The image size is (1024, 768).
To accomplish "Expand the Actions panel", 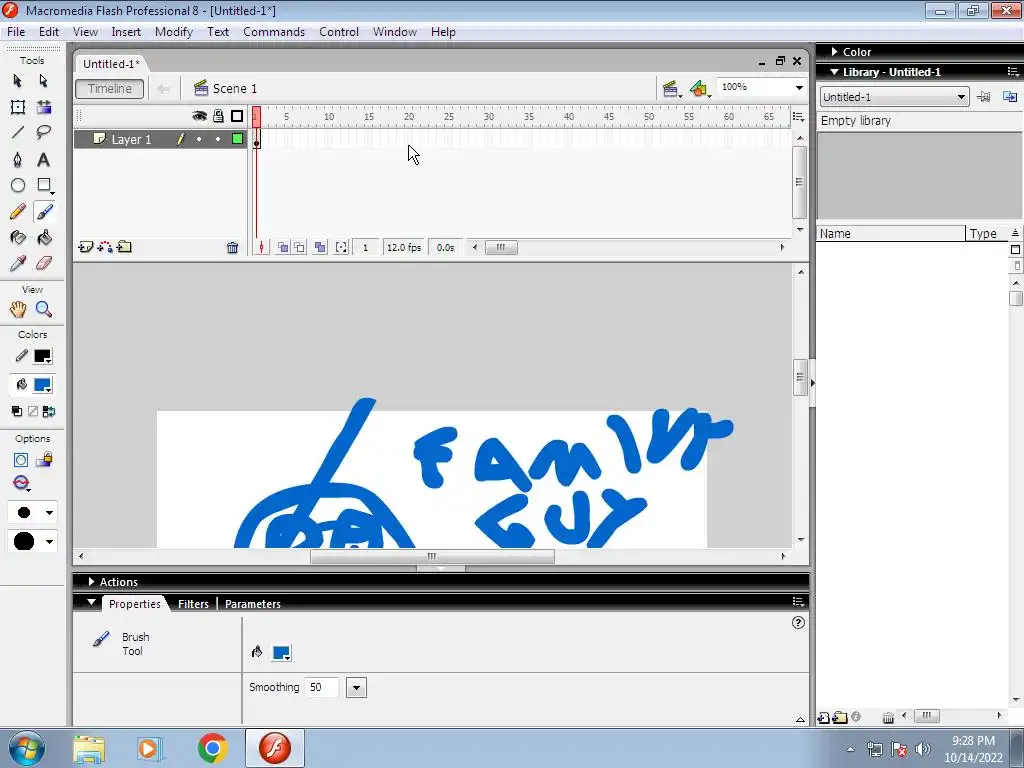I will (x=91, y=581).
